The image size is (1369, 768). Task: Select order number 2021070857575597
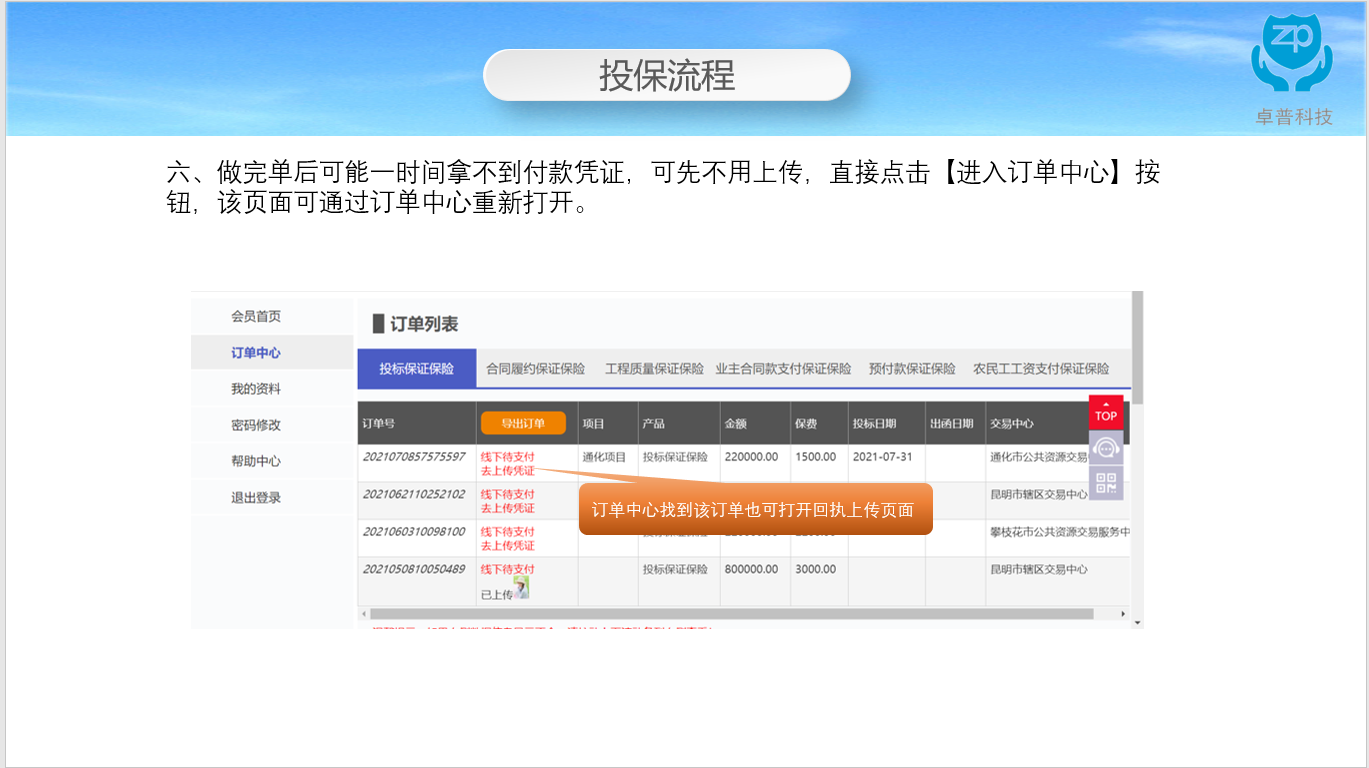click(x=414, y=457)
